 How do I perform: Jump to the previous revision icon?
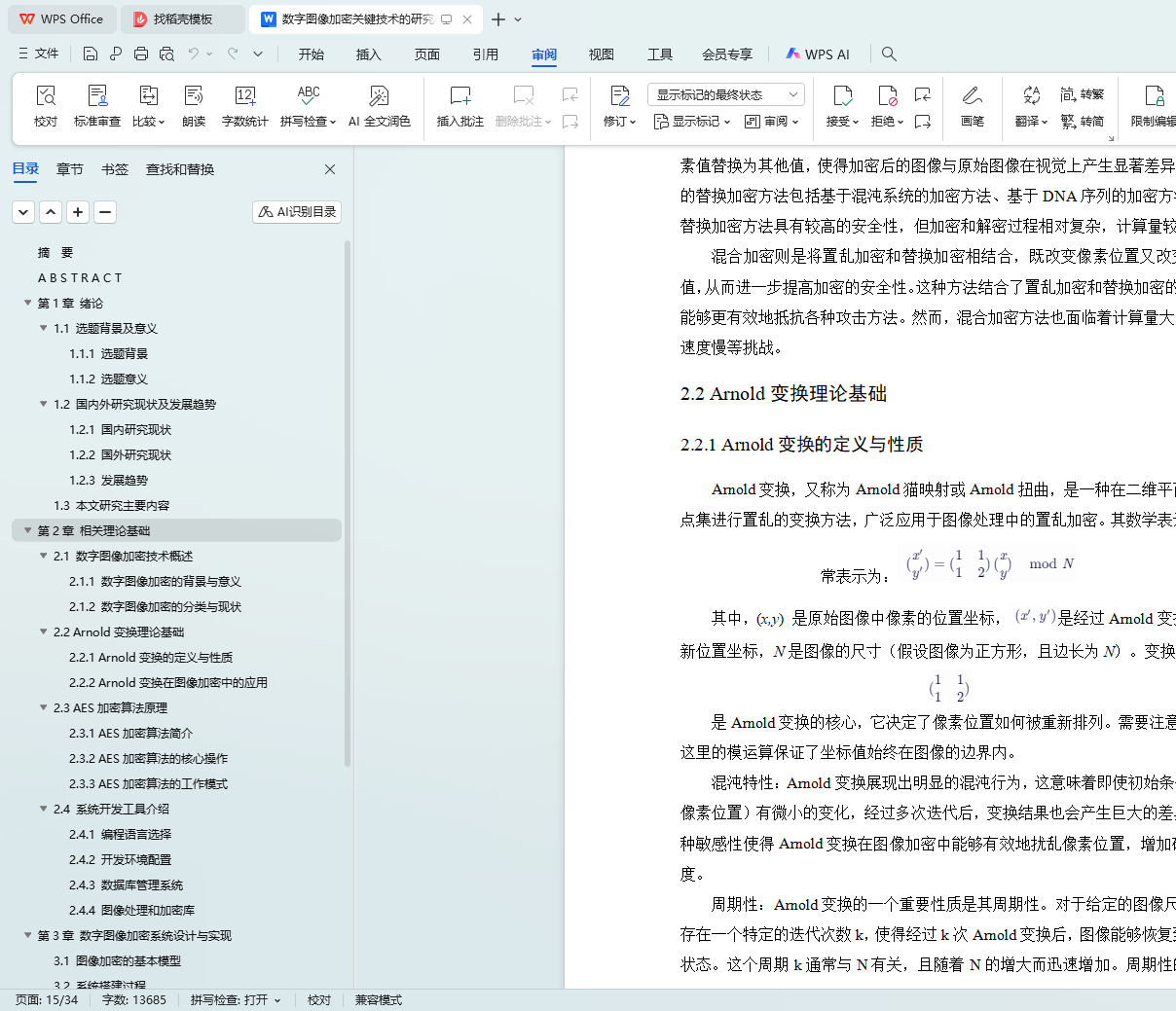tap(923, 94)
